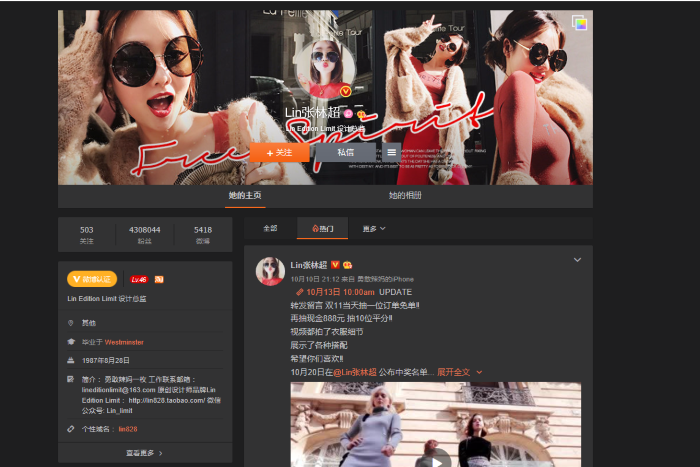Click the verified V icon beside post author name

point(336,265)
